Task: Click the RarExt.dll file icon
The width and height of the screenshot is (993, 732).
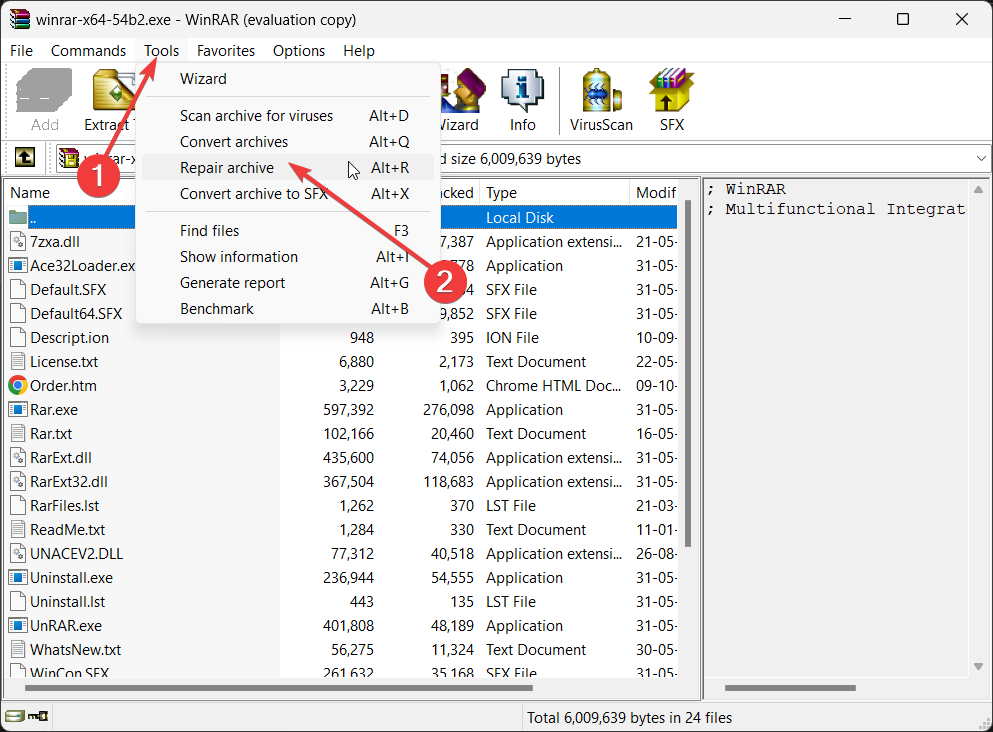Action: (x=18, y=457)
